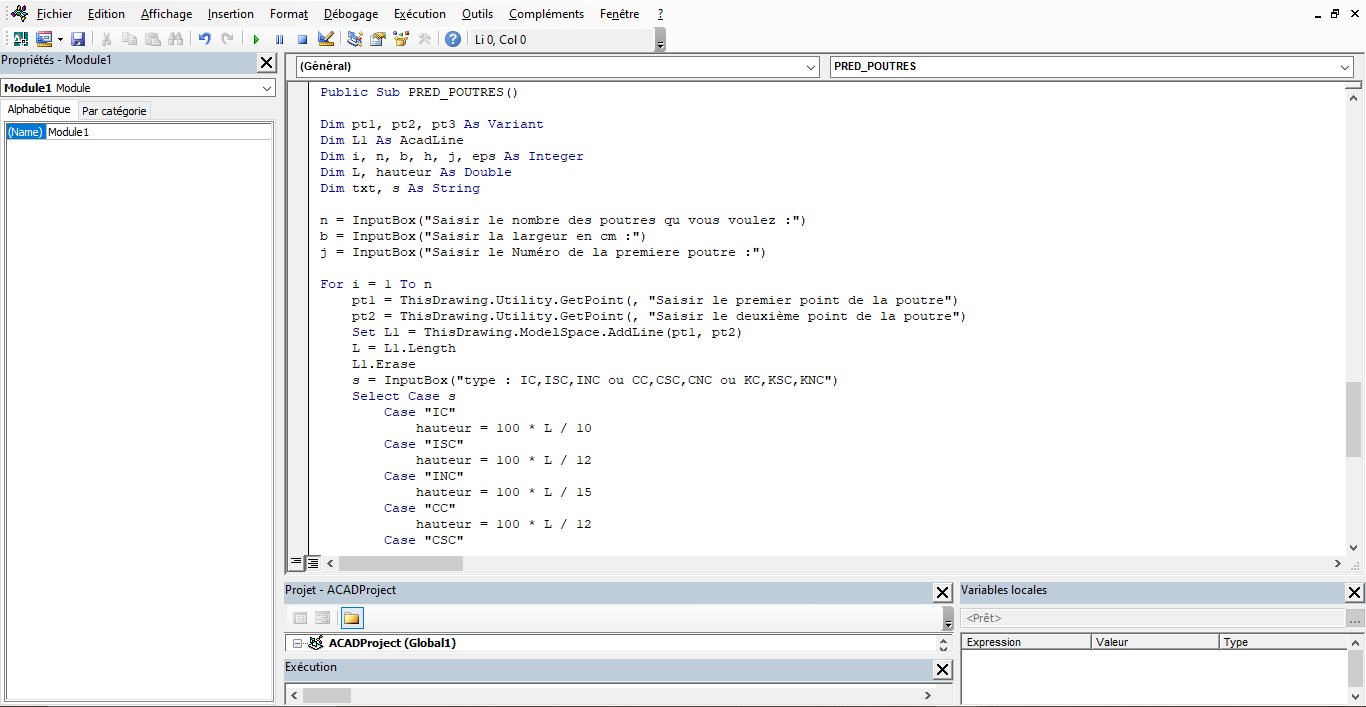Screen dimensions: 1366x707
Task: Click the Toolbox wrench icon
Action: point(424,39)
